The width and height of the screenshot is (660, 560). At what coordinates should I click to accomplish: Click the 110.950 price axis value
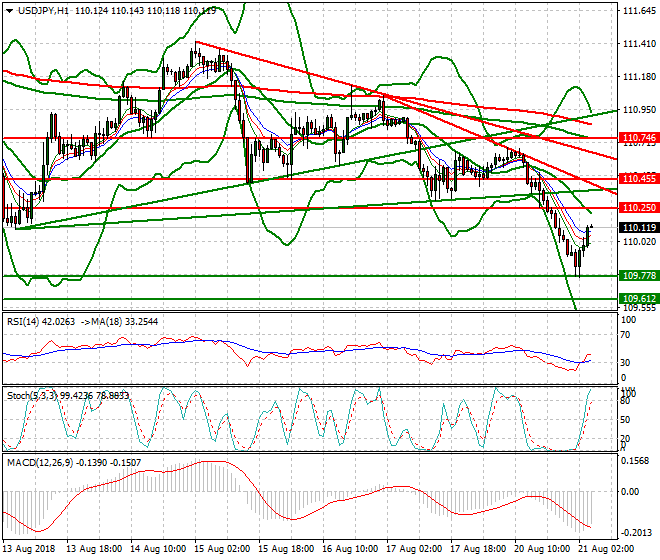coord(639,109)
